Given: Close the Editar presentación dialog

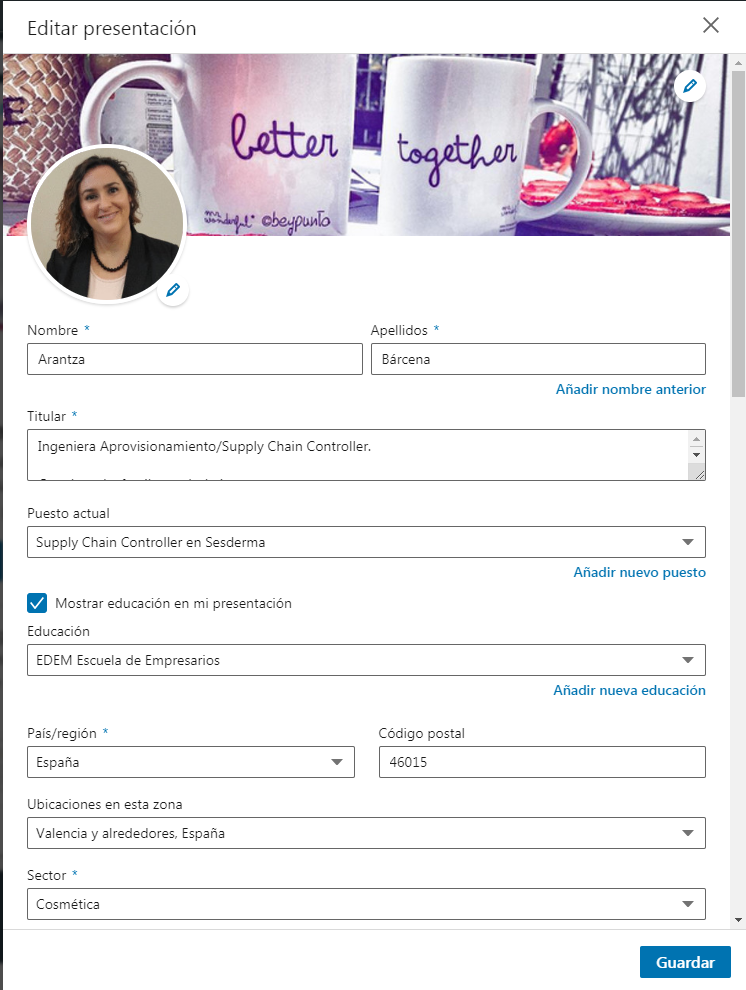Looking at the screenshot, I should pyautogui.click(x=711, y=25).
